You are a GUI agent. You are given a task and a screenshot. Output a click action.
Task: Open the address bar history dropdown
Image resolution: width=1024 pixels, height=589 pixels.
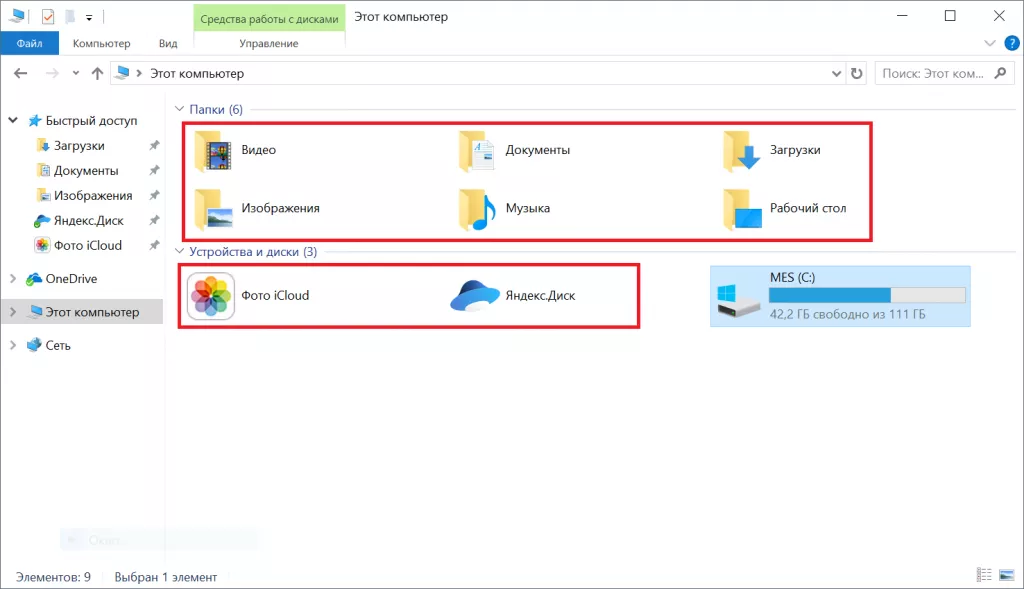(836, 74)
